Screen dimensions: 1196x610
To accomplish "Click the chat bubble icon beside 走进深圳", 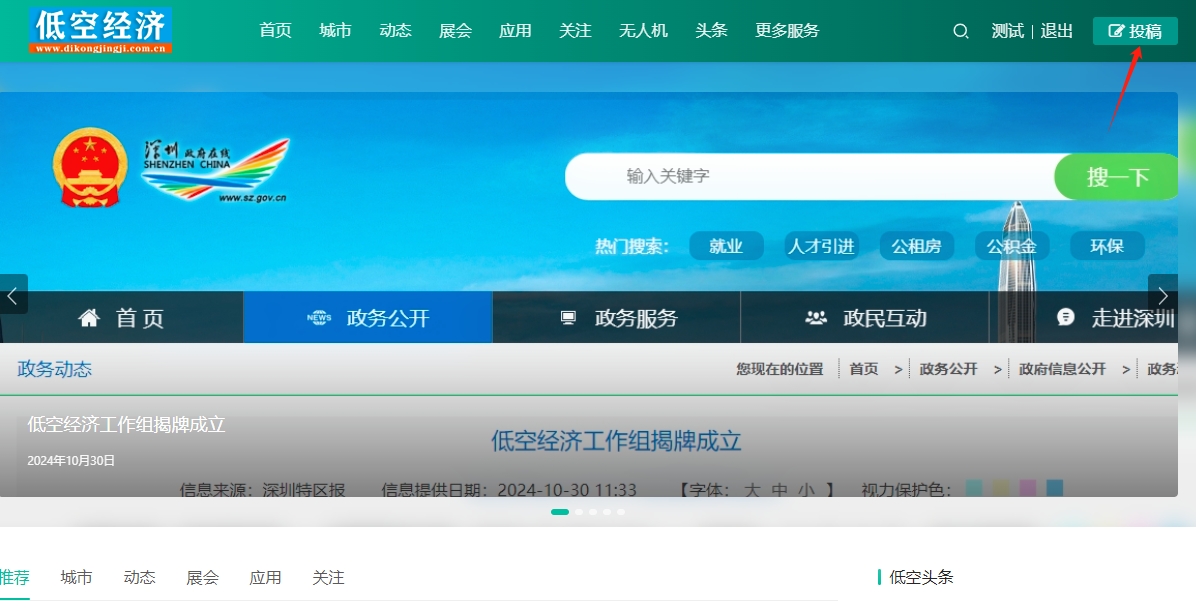I will pos(1066,318).
